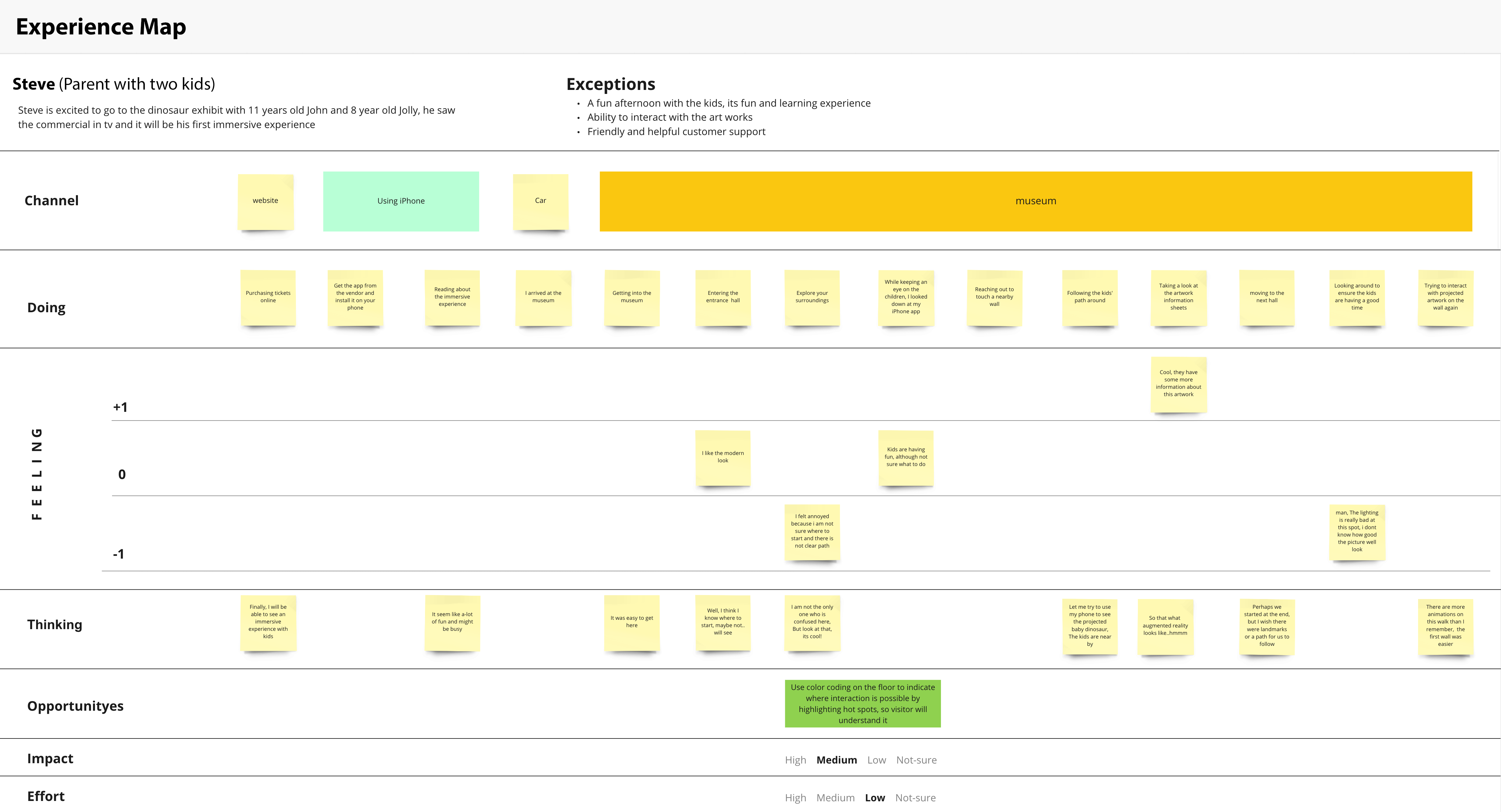The height and width of the screenshot is (812, 1501).
Task: Click the green color-coding opportunity note
Action: coord(862,704)
